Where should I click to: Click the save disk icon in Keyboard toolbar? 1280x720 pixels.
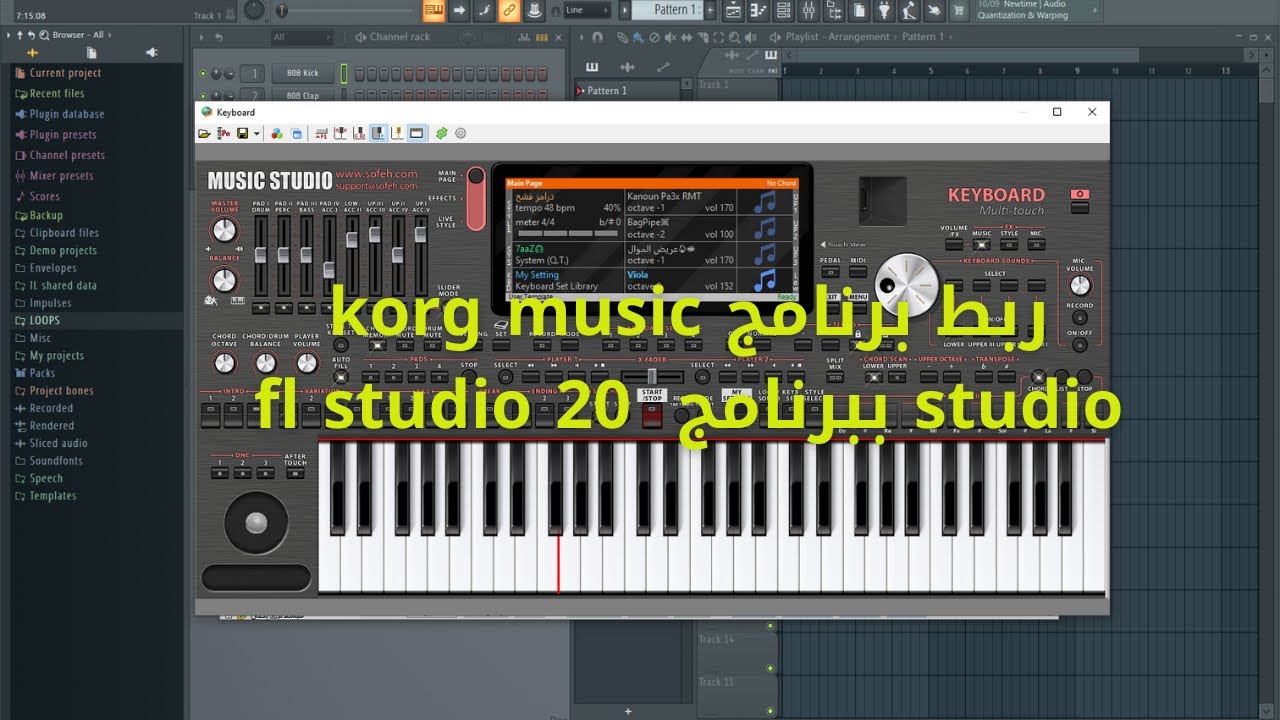[243, 133]
